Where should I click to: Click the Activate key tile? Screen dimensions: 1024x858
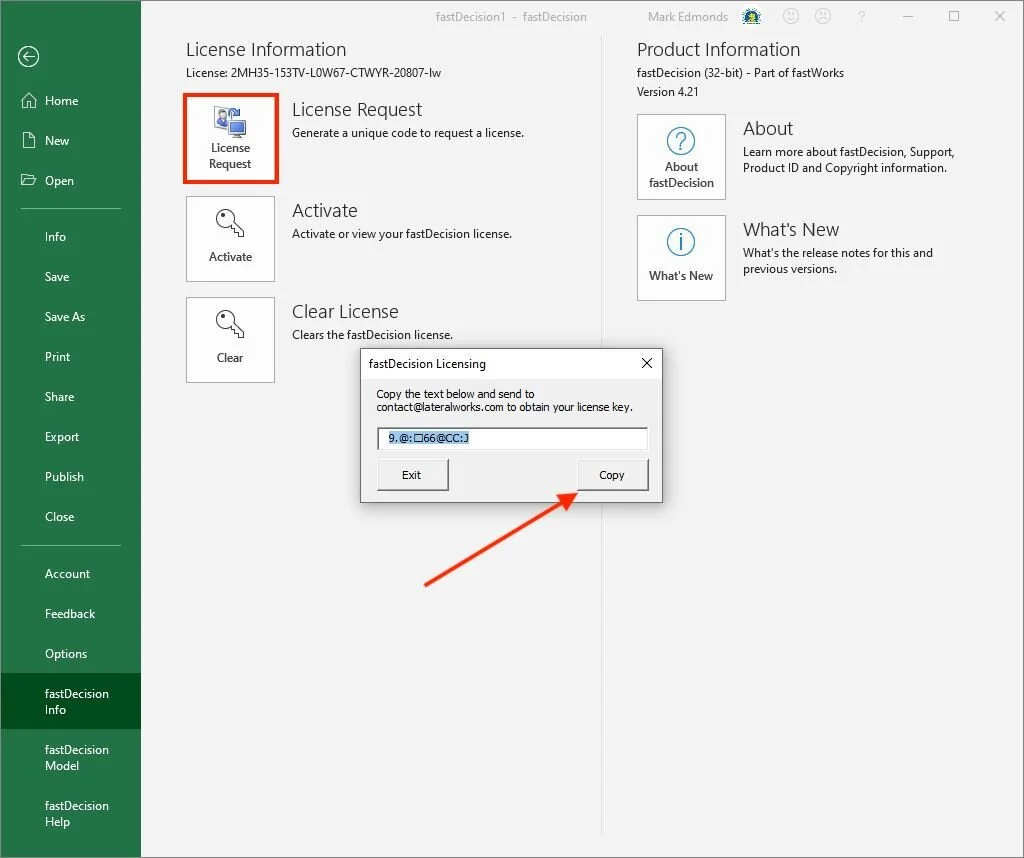tap(231, 239)
